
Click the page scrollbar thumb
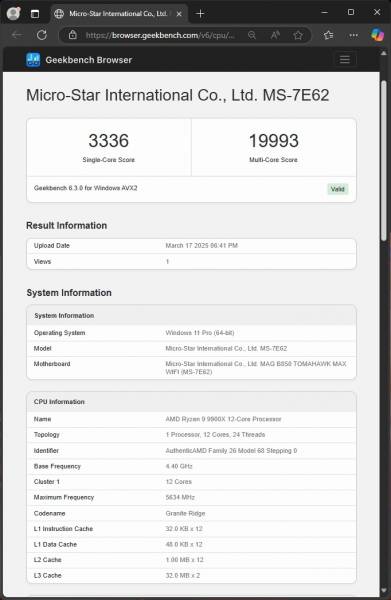[384, 161]
